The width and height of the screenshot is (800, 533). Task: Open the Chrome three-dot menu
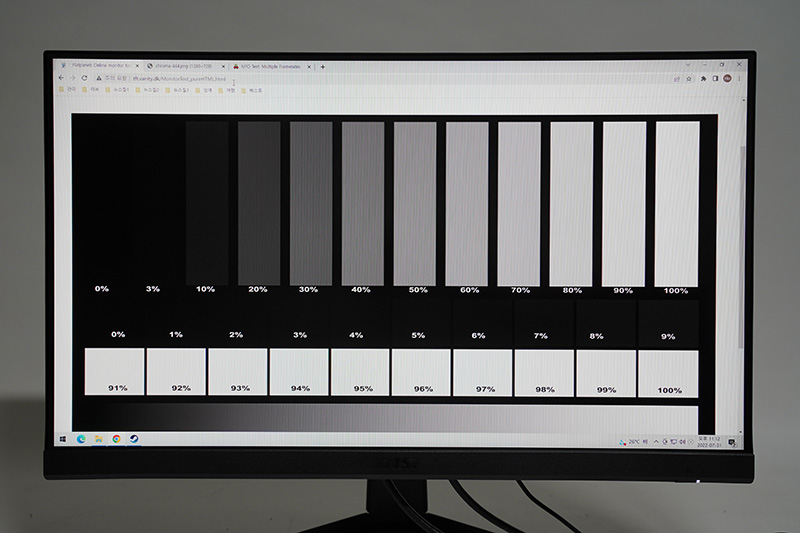tap(739, 79)
